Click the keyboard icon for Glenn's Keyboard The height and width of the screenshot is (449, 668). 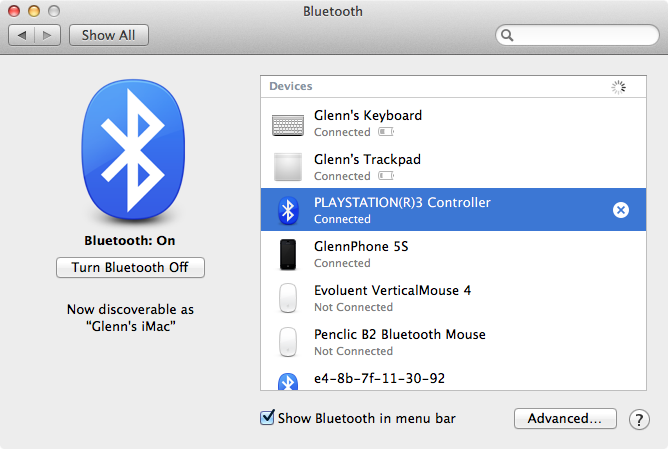click(x=288, y=124)
